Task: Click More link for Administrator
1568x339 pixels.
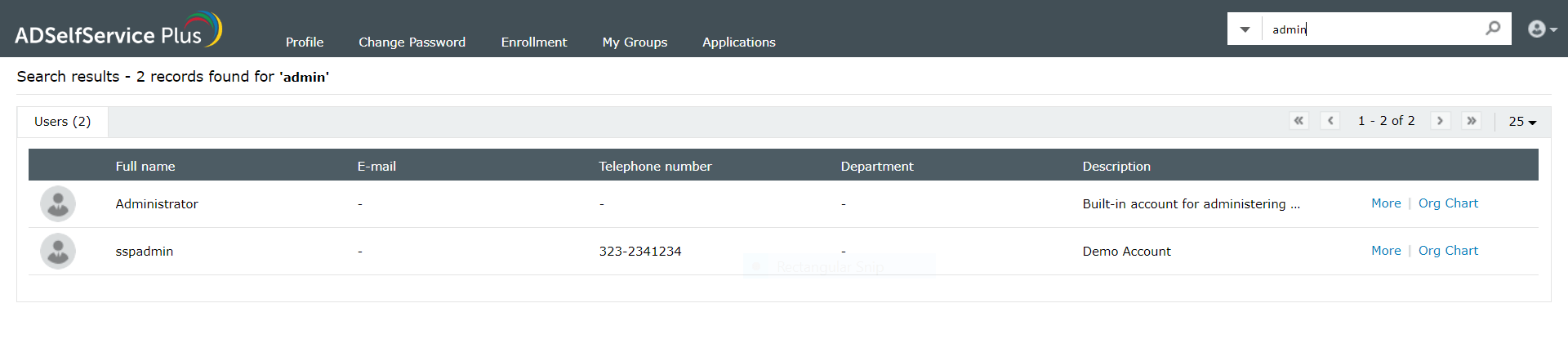Action: (x=1386, y=203)
